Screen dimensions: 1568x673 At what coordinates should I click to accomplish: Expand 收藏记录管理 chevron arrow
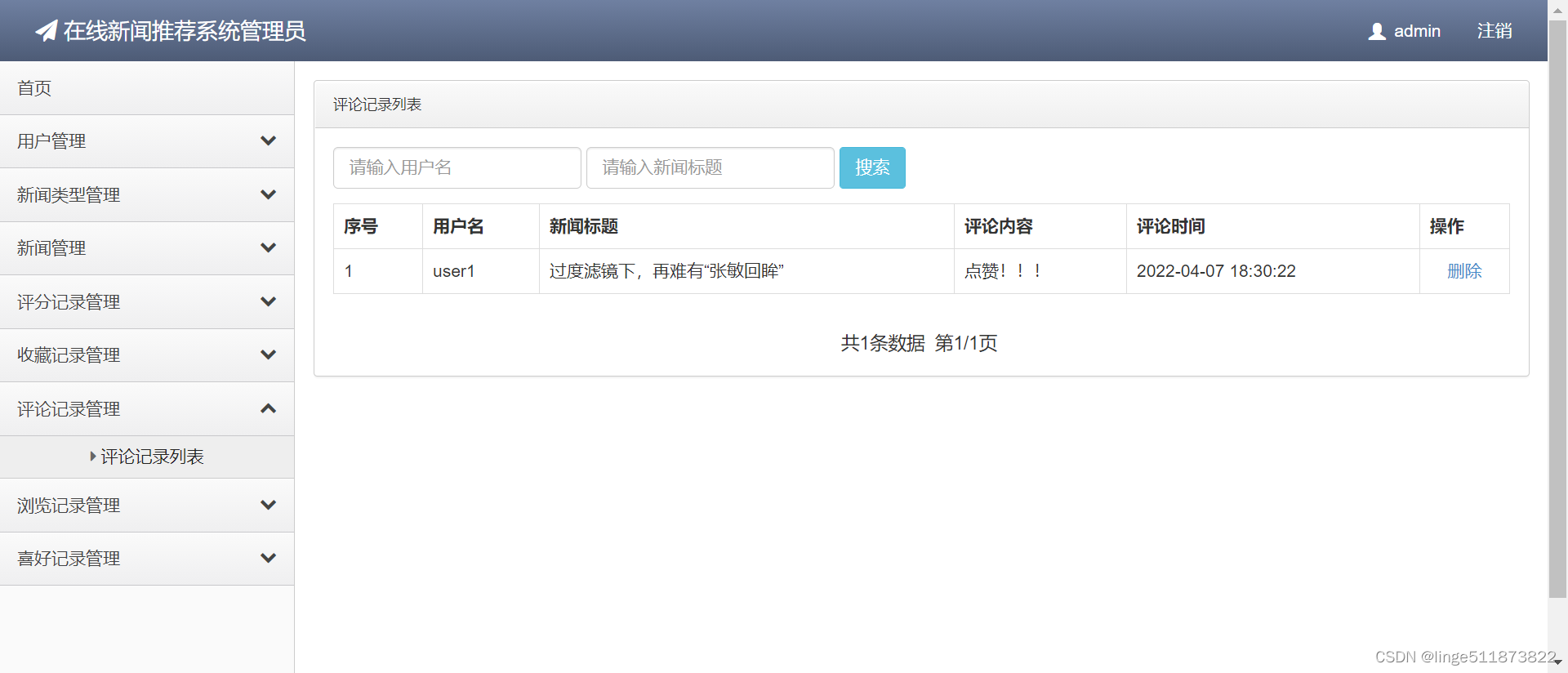click(x=268, y=354)
